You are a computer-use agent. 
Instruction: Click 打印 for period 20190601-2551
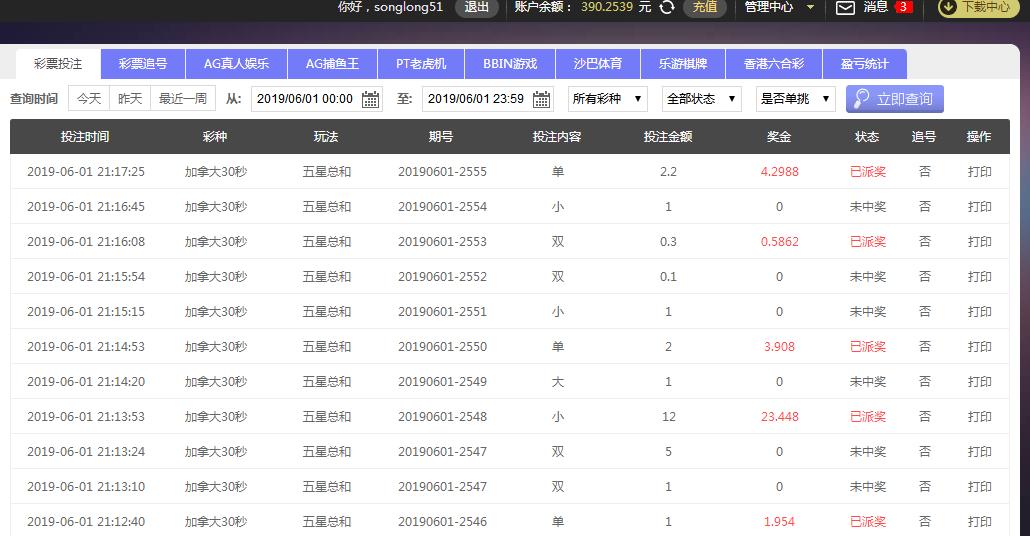979,311
